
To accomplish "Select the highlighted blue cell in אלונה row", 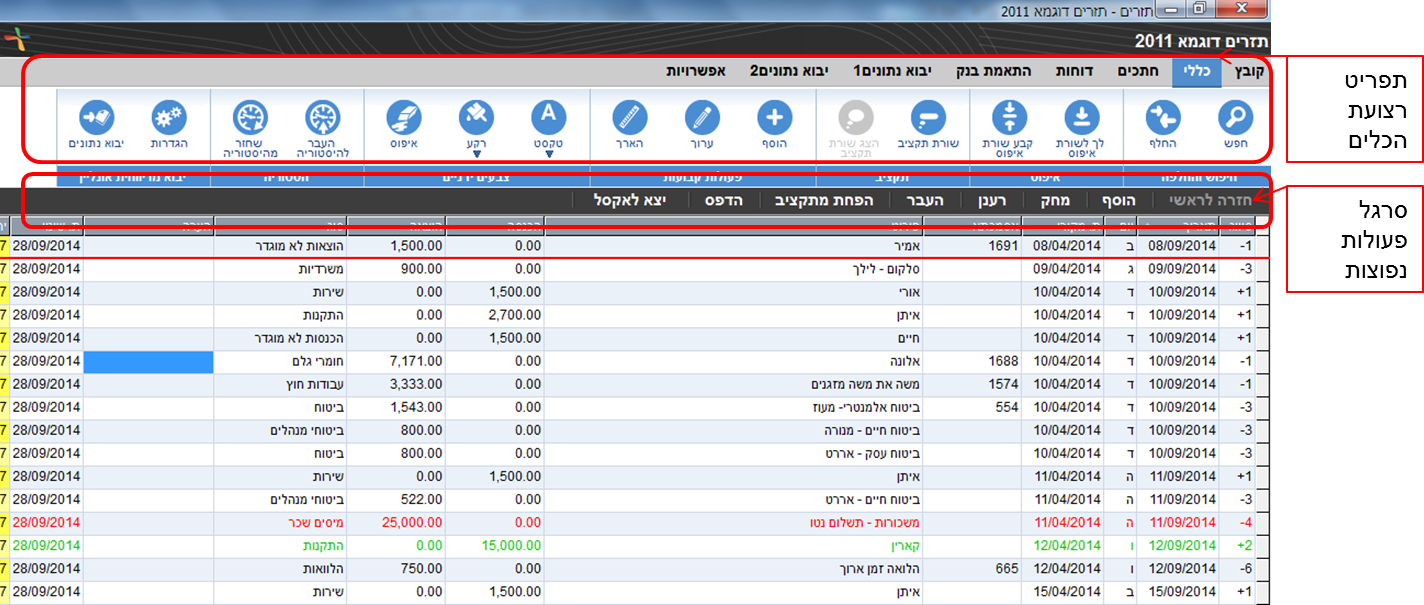I will (x=149, y=362).
